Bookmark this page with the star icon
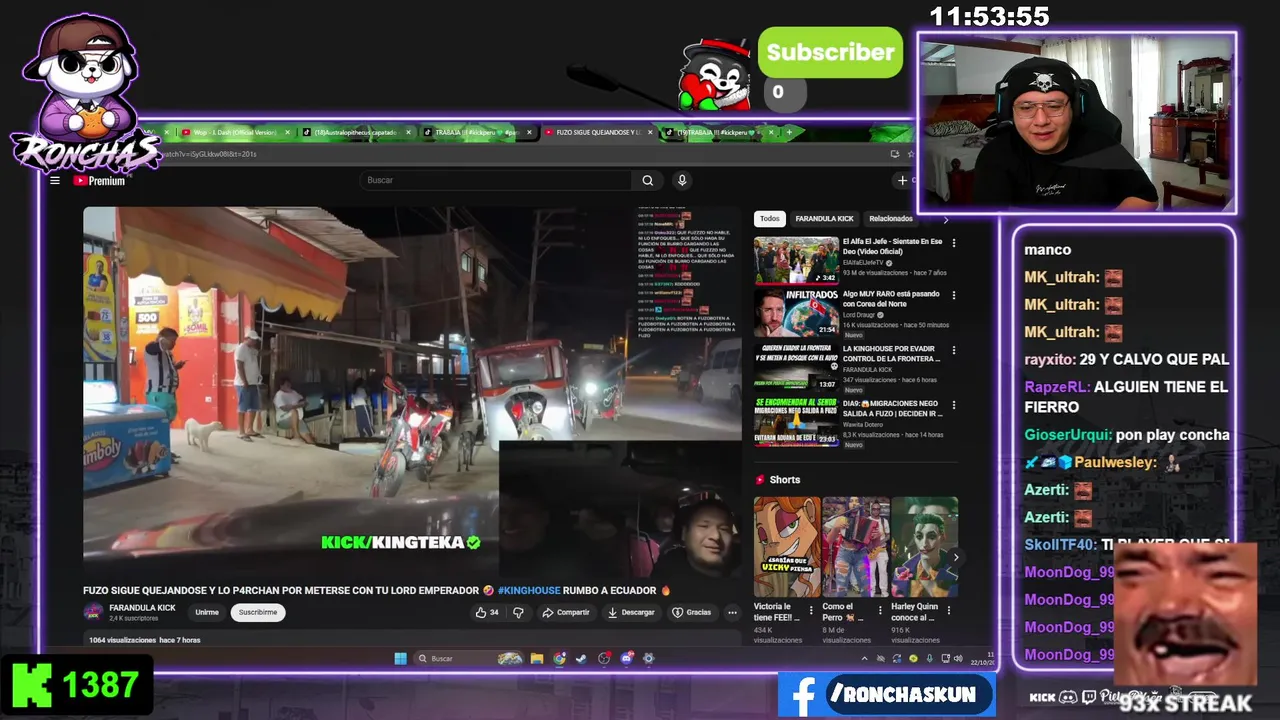 [x=910, y=154]
